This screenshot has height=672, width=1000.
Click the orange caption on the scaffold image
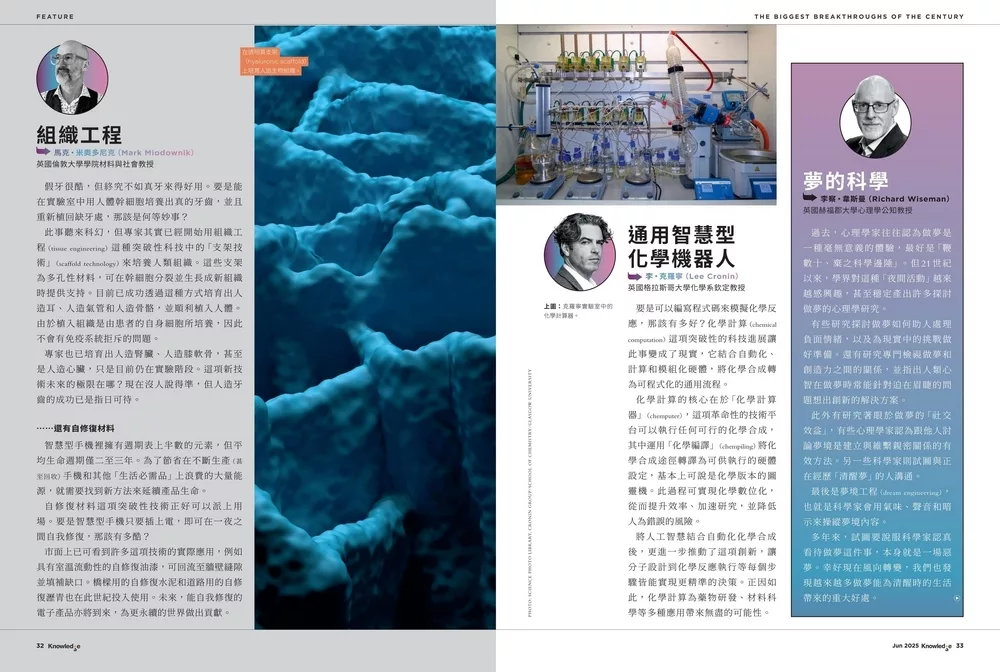coord(274,60)
